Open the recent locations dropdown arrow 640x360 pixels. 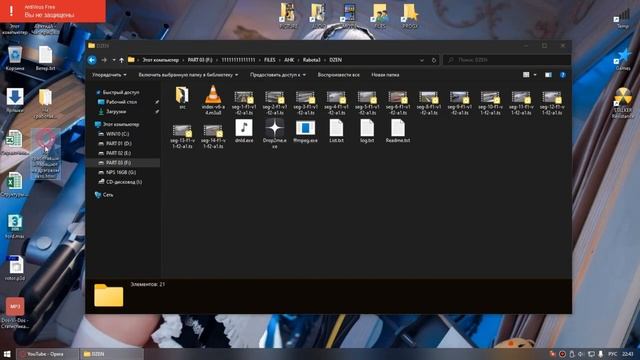114,60
